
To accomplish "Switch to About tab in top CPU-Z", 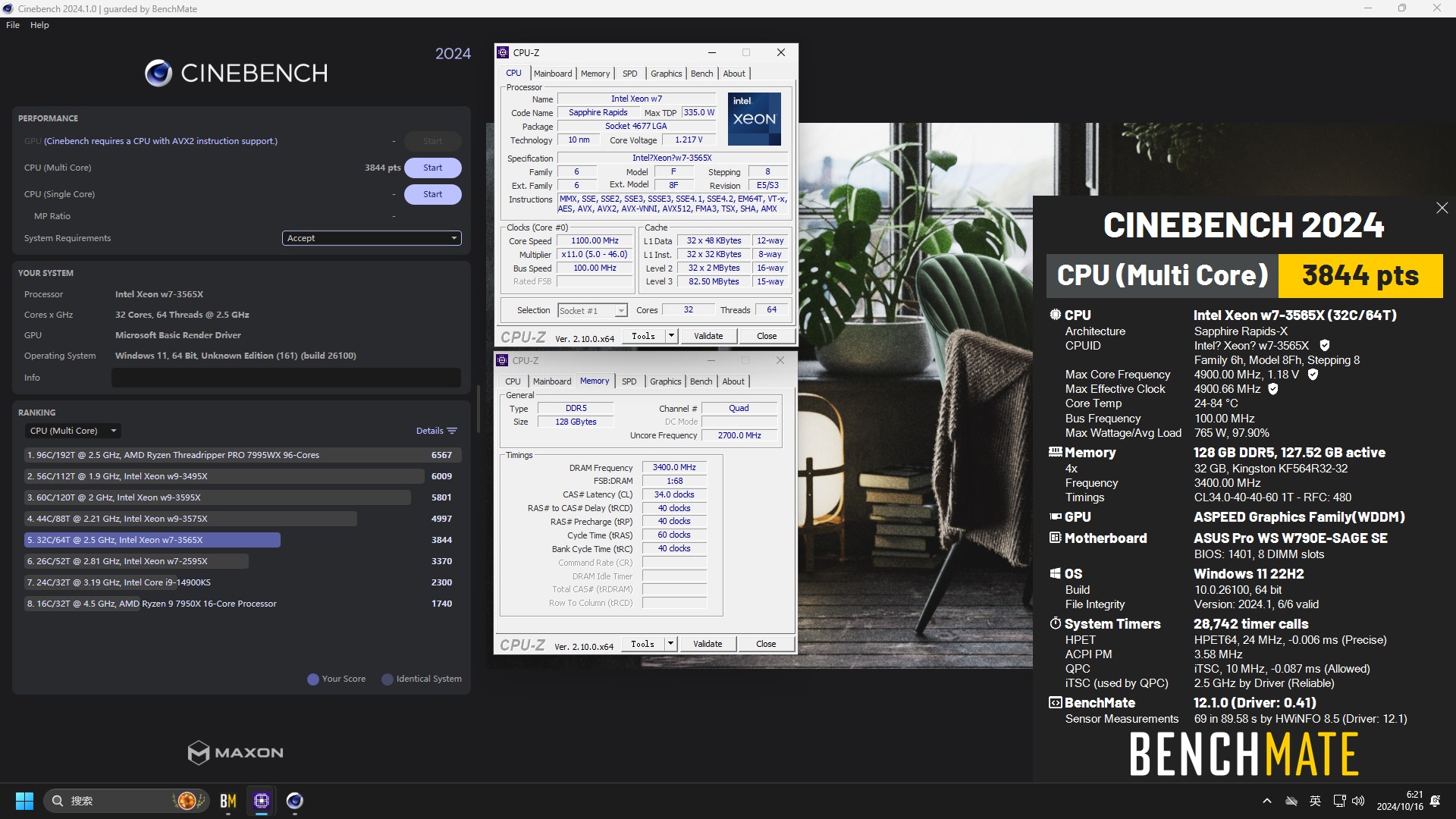I will pyautogui.click(x=734, y=74).
